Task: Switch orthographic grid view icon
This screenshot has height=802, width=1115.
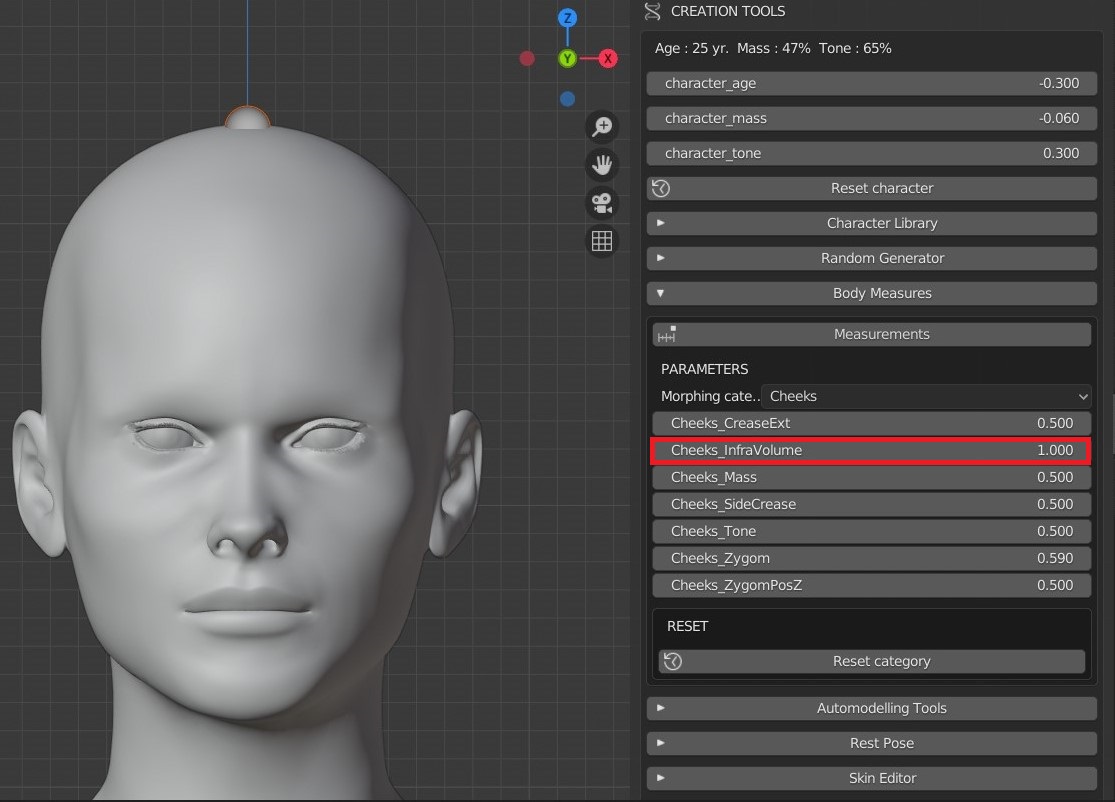Action: pyautogui.click(x=602, y=241)
